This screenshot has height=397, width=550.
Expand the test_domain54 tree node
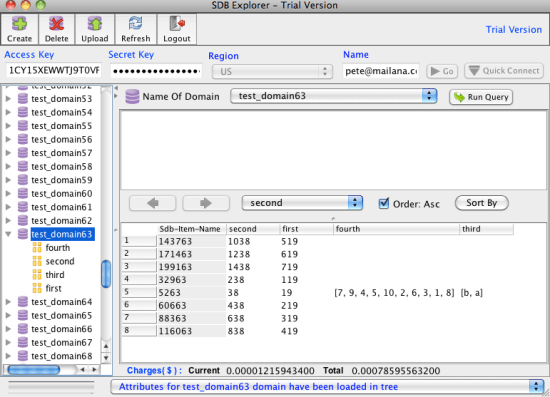coord(8,112)
